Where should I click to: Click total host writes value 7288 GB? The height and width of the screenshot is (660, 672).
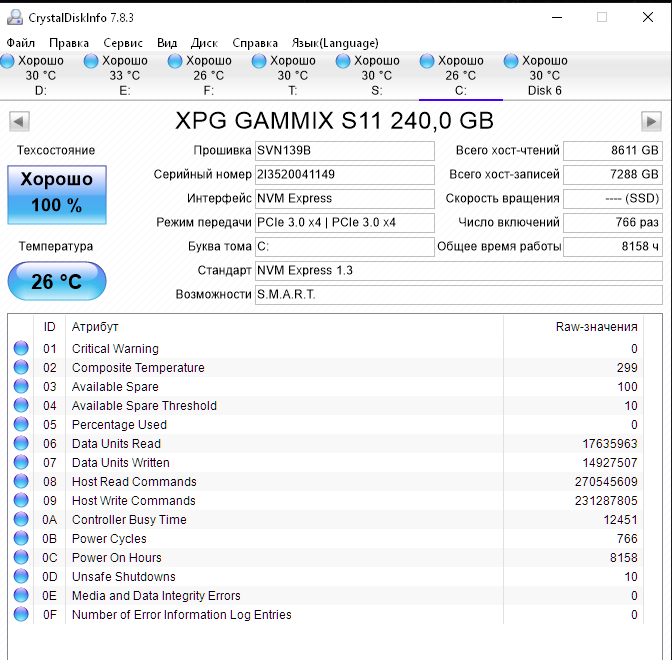pyautogui.click(x=613, y=174)
